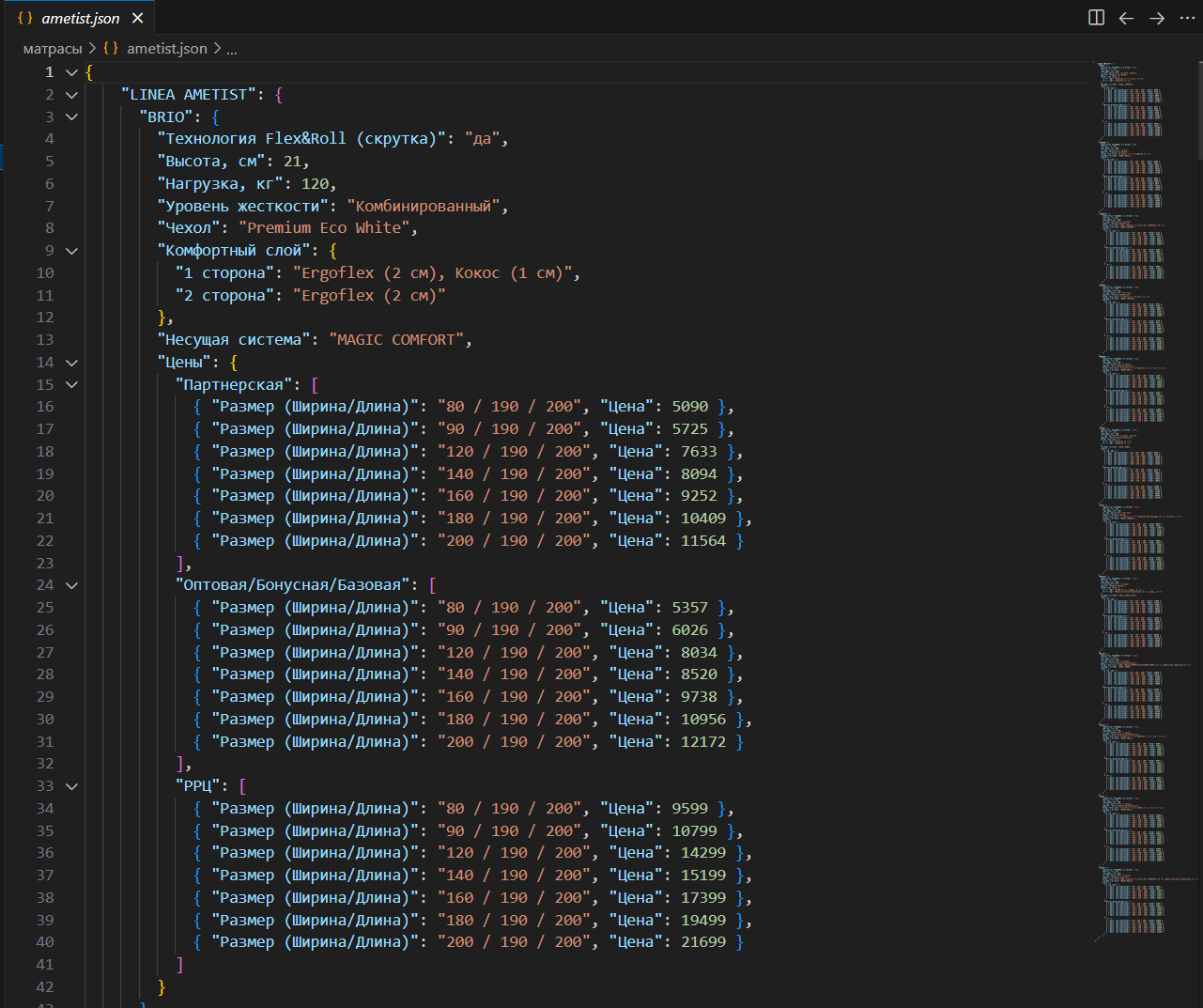Open the Split Editor Right icon

[1096, 17]
